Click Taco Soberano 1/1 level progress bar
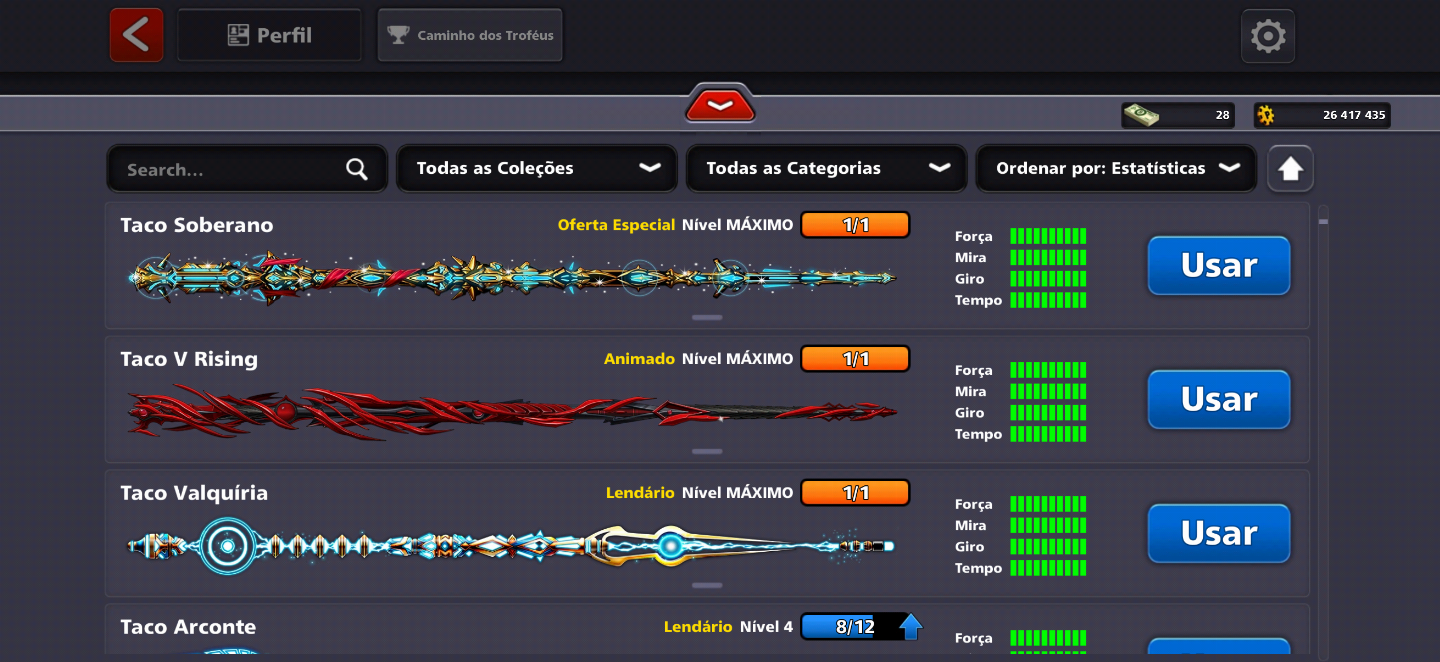This screenshot has width=1440, height=662. 855,225
